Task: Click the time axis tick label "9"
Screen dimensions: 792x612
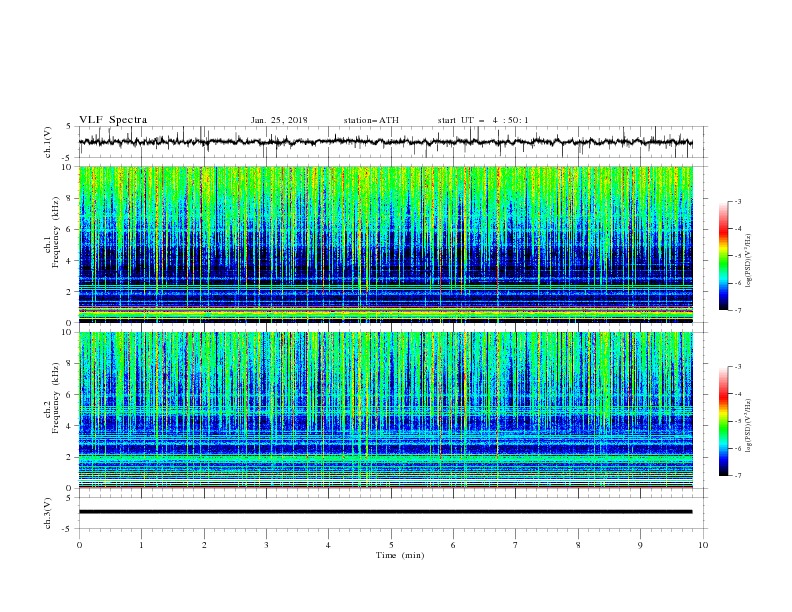Action: [x=640, y=545]
